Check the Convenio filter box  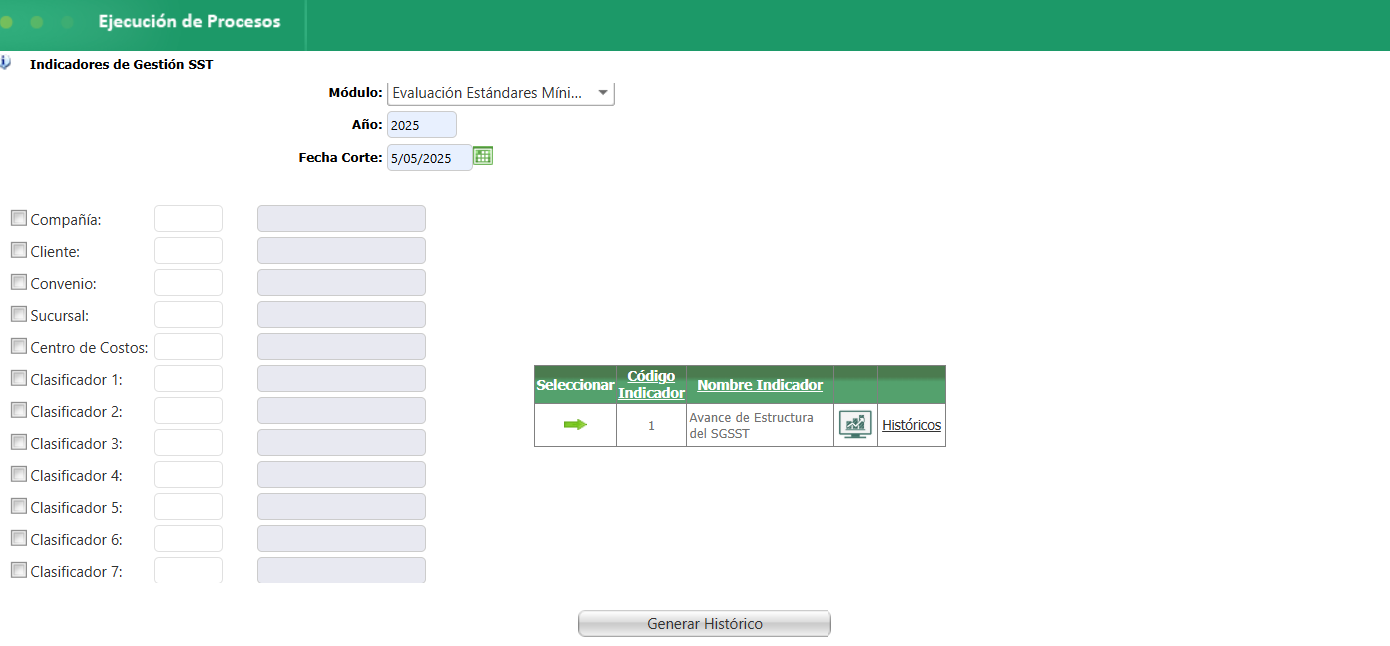pyautogui.click(x=19, y=282)
